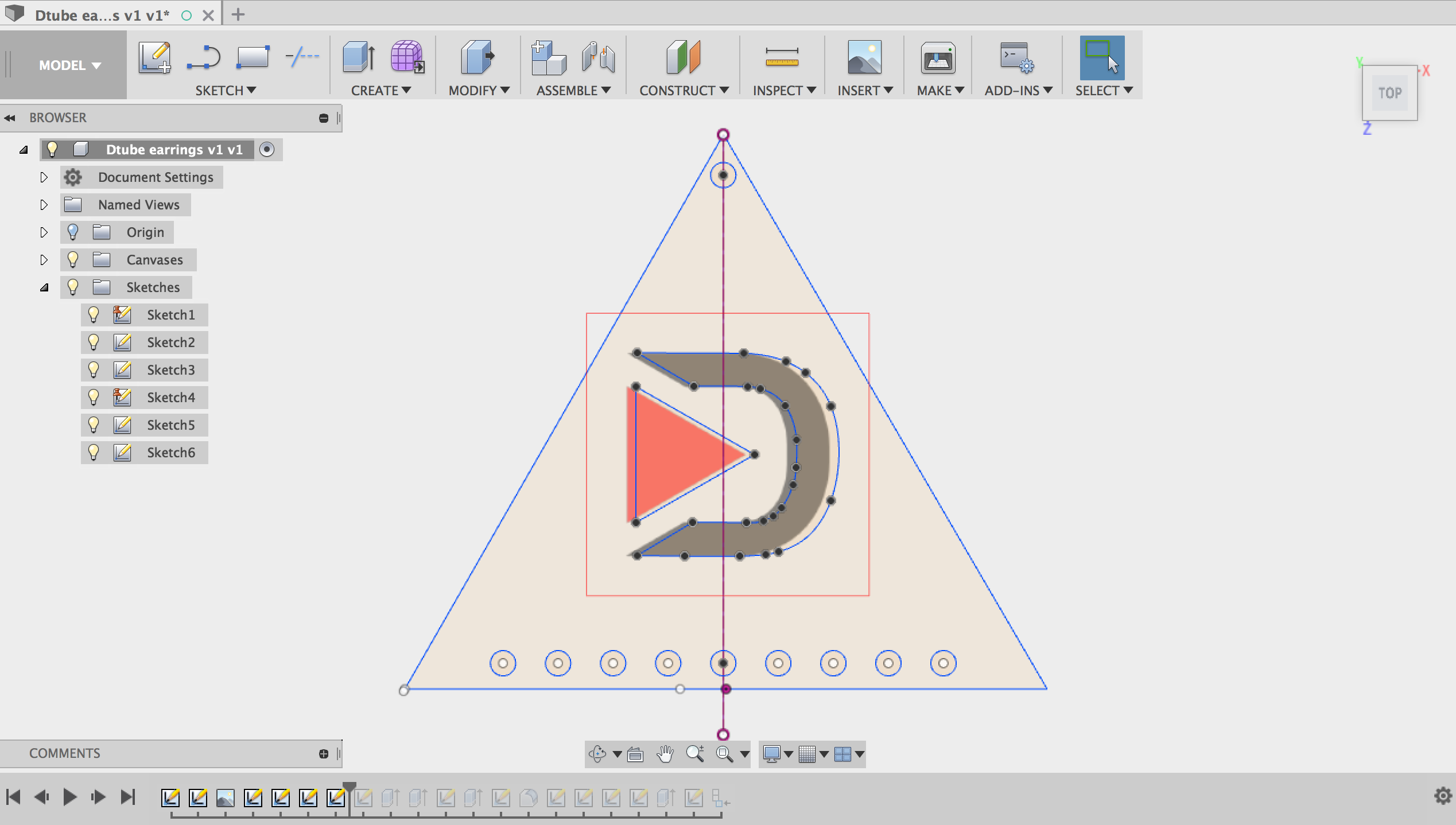Image resolution: width=1456 pixels, height=825 pixels.
Task: Select Sketch6 in the browser
Action: [171, 452]
